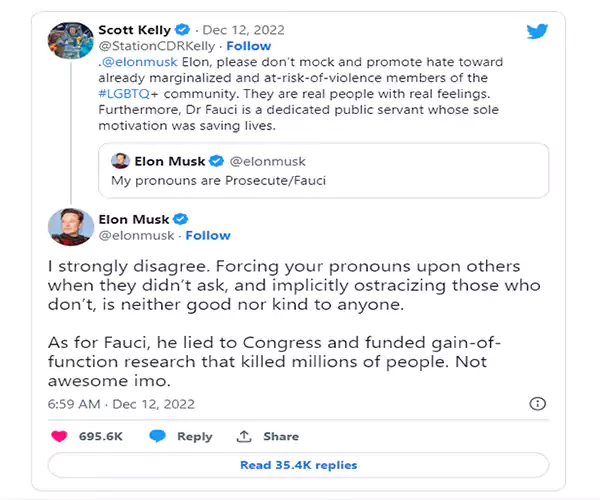
Task: Open the 6:59 AM Dec 12, 2022 timestamp
Action: click(x=121, y=404)
